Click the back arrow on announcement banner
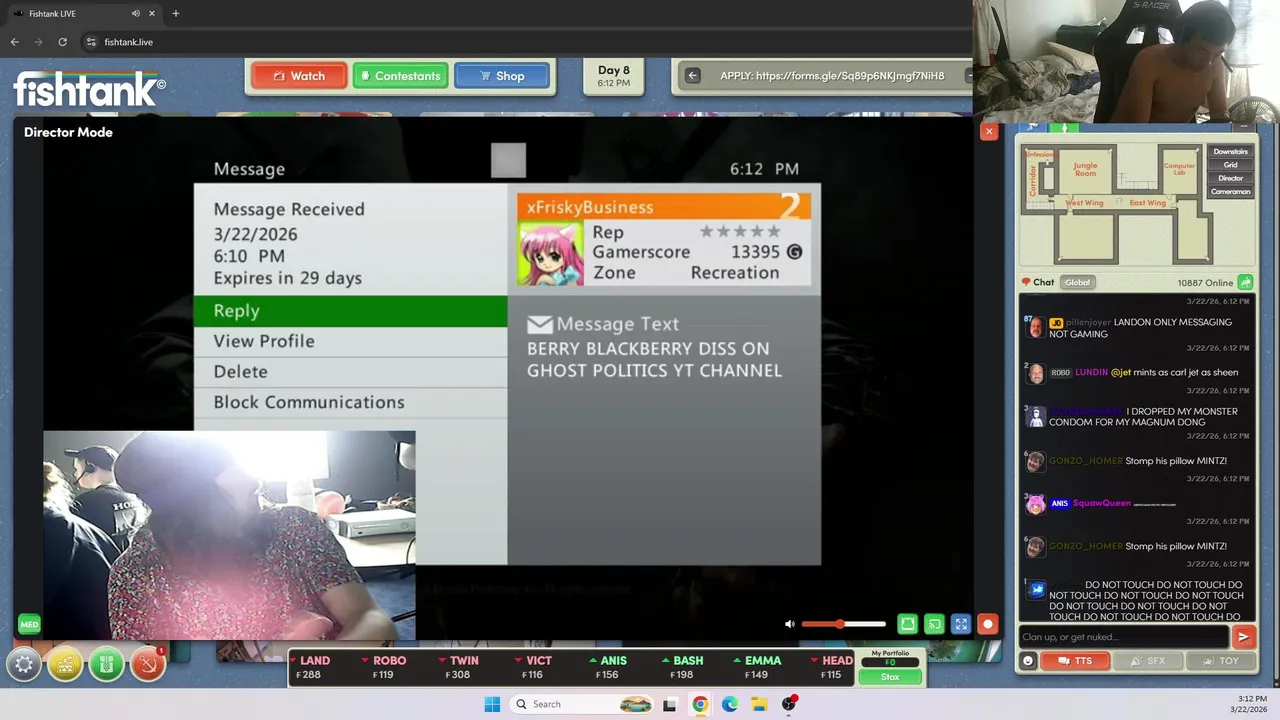This screenshot has height=720, width=1280. [692, 76]
